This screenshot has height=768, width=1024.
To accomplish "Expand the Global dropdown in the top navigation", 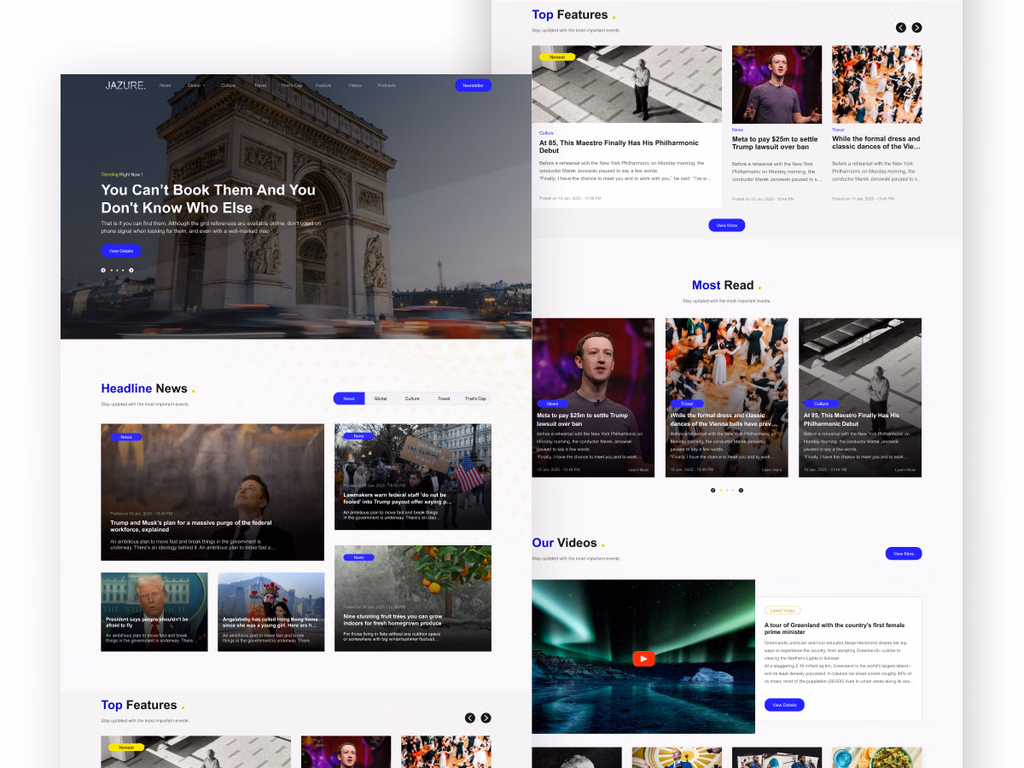I will pyautogui.click(x=196, y=85).
